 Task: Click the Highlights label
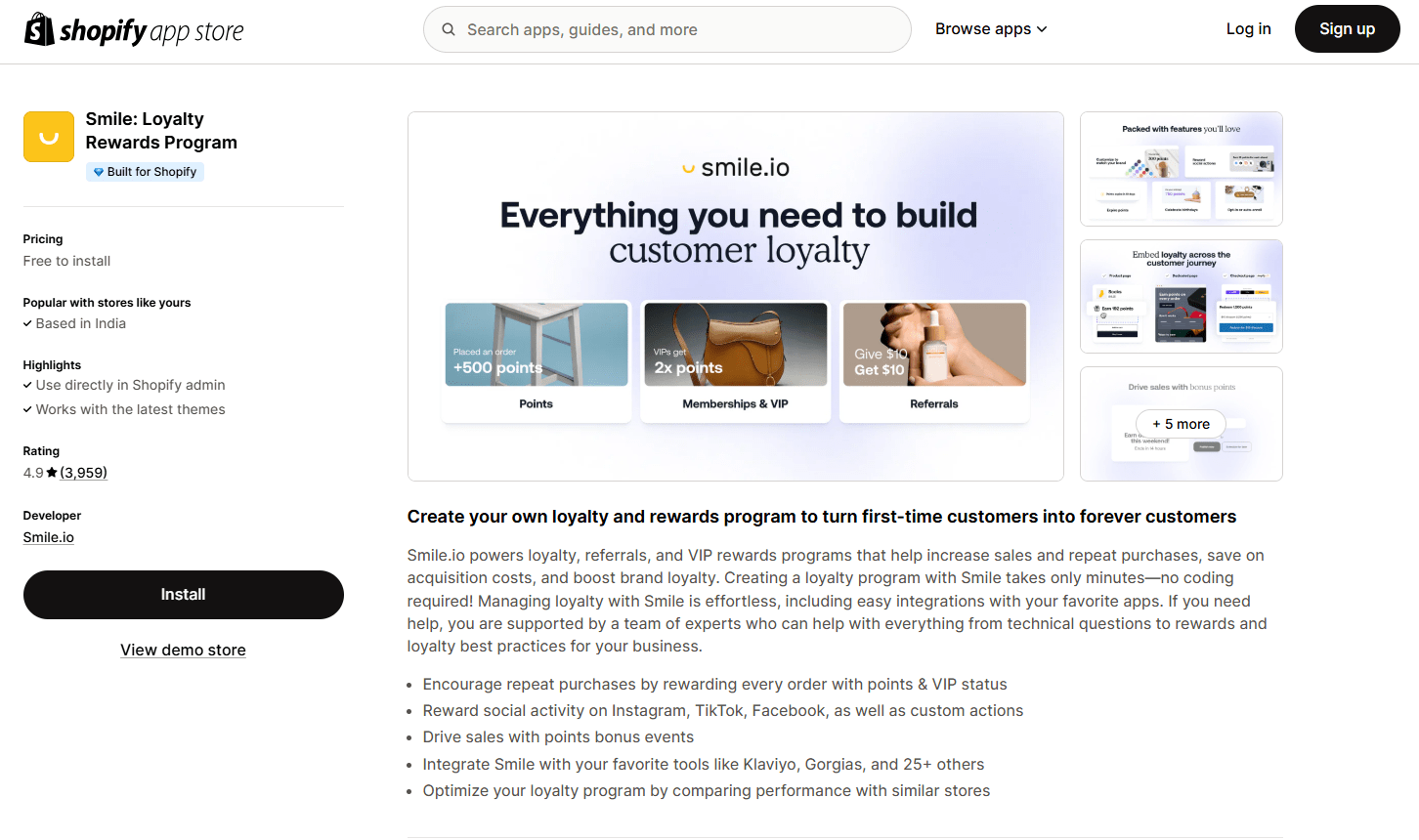pos(52,365)
